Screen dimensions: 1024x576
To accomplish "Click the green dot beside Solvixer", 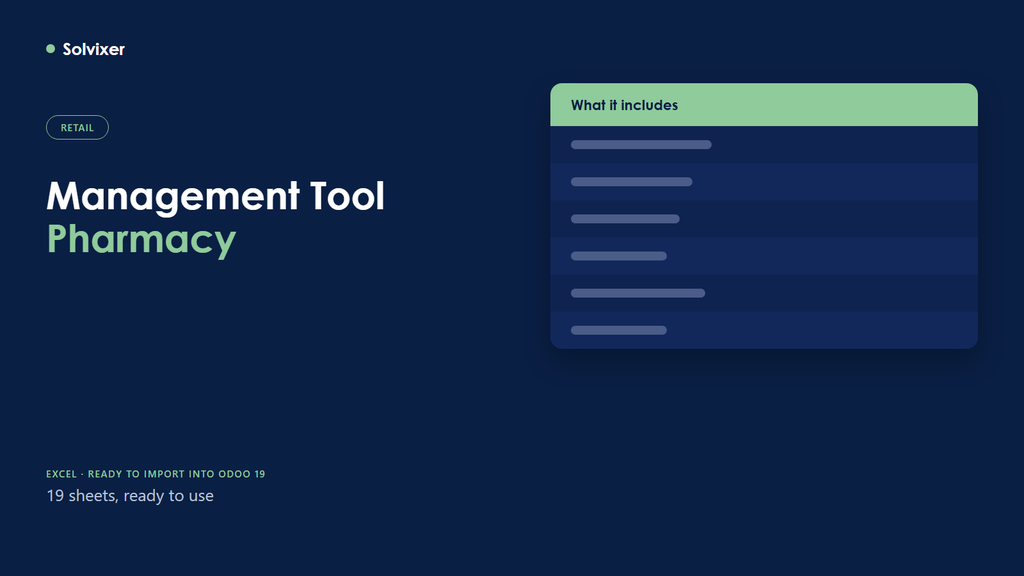I will click(x=50, y=49).
